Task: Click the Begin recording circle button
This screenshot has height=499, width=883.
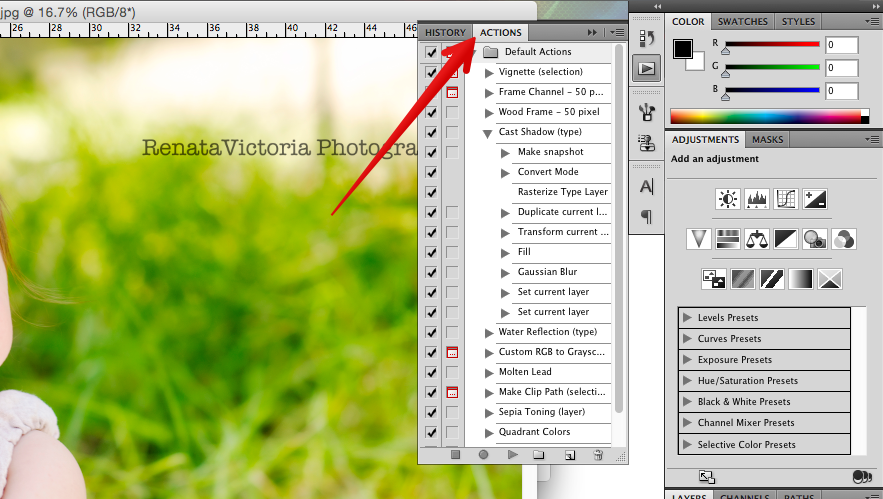Action: click(x=483, y=455)
